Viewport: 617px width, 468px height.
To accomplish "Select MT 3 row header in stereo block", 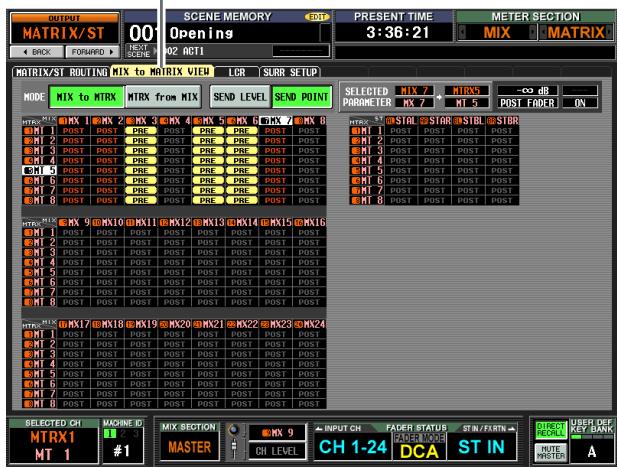I will point(367,150).
